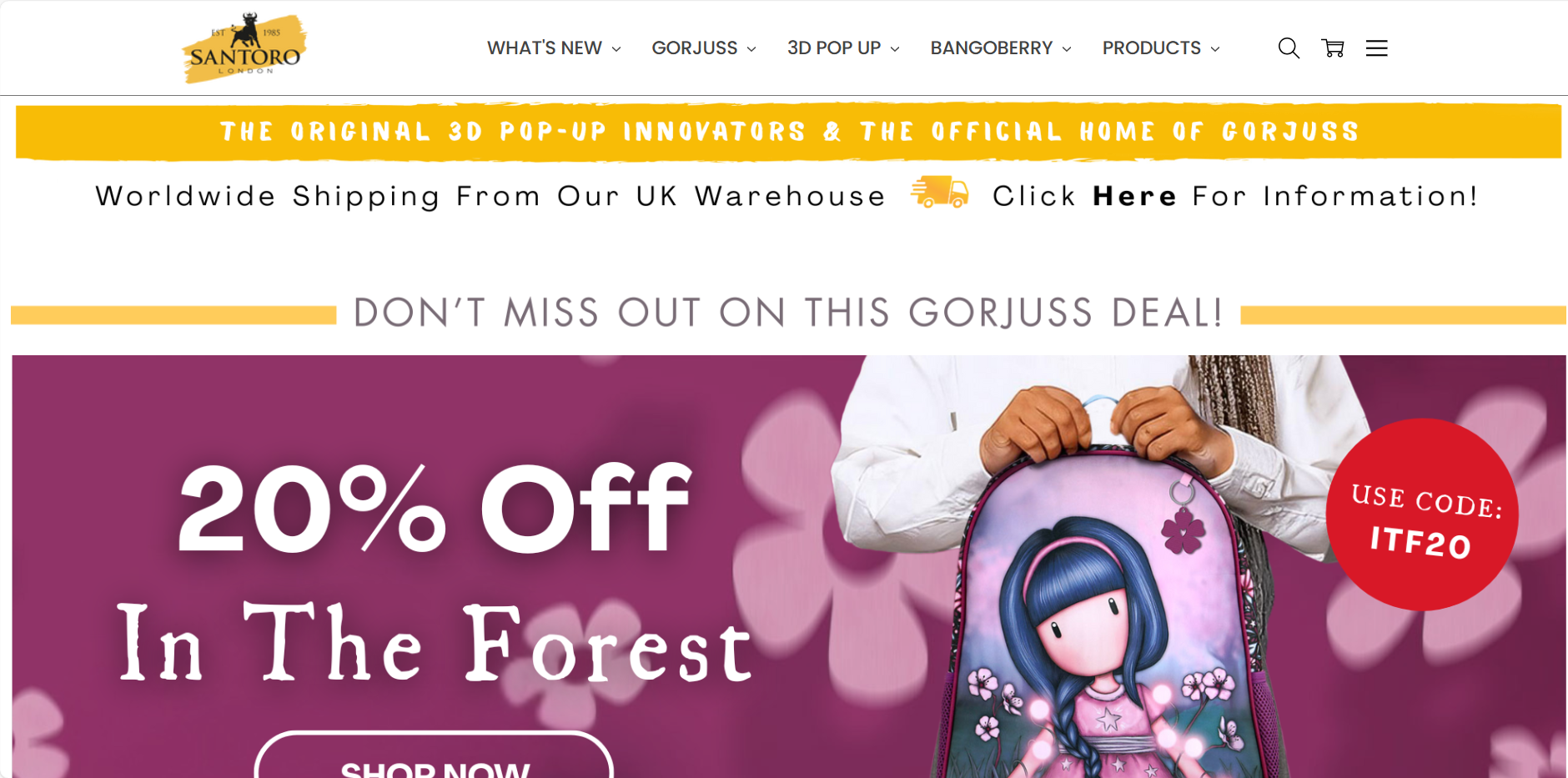
Task: Open the WHAT'S NEW menu item
Action: (x=545, y=48)
